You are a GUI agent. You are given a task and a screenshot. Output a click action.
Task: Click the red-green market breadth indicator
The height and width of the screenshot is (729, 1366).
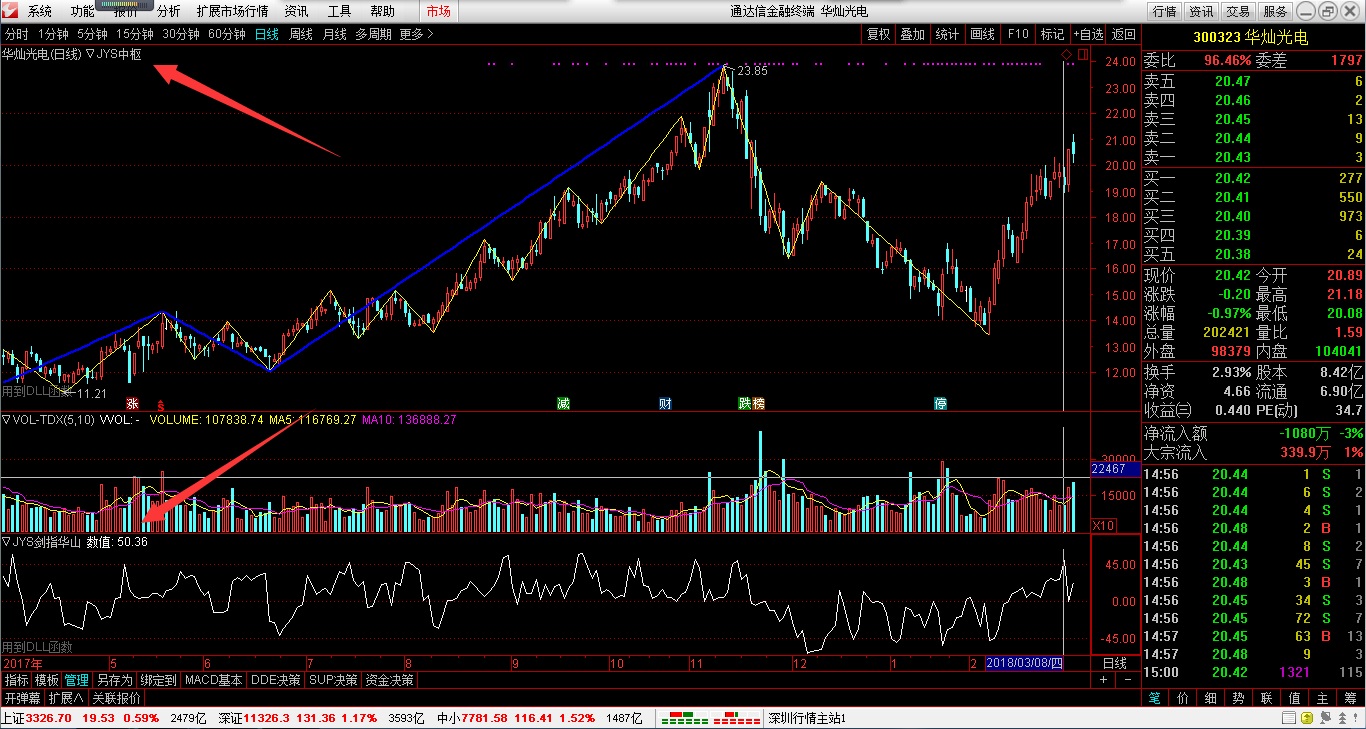[x=711, y=718]
